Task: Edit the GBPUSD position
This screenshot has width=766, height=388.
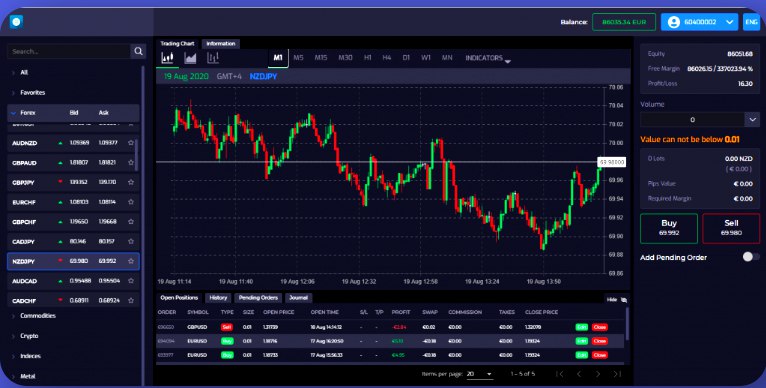Action: (581, 327)
